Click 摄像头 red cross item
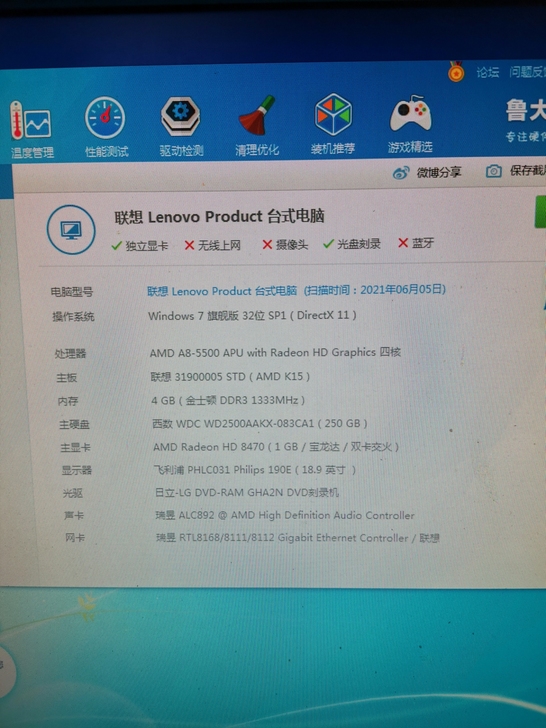Viewport: 546px width, 728px height. tap(285, 244)
